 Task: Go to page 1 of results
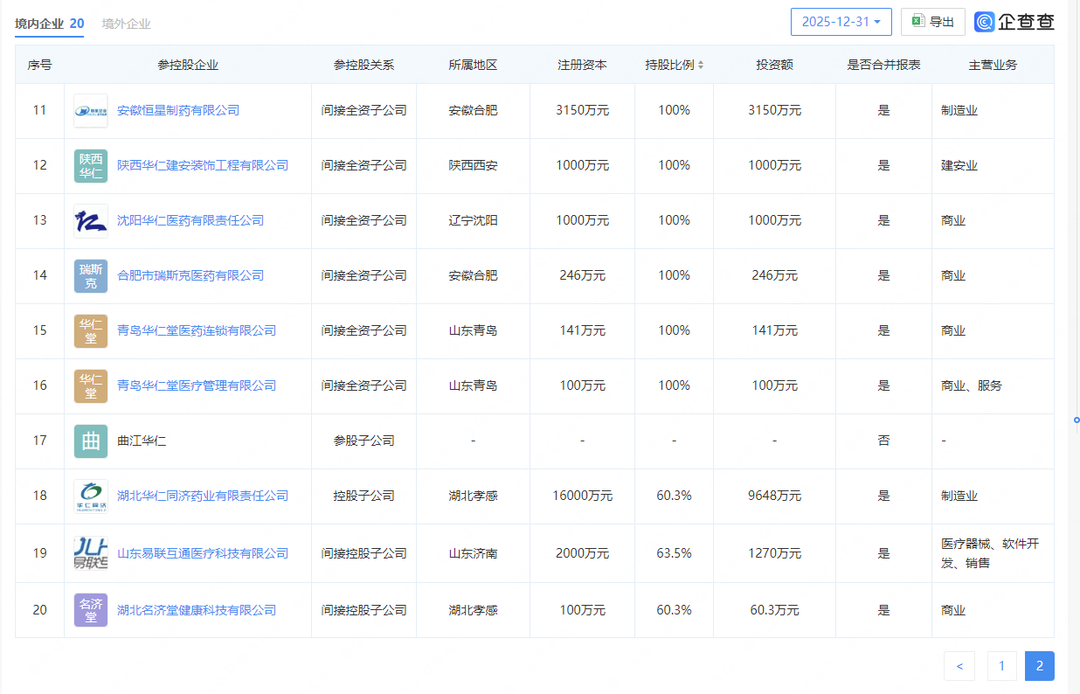pos(1001,666)
